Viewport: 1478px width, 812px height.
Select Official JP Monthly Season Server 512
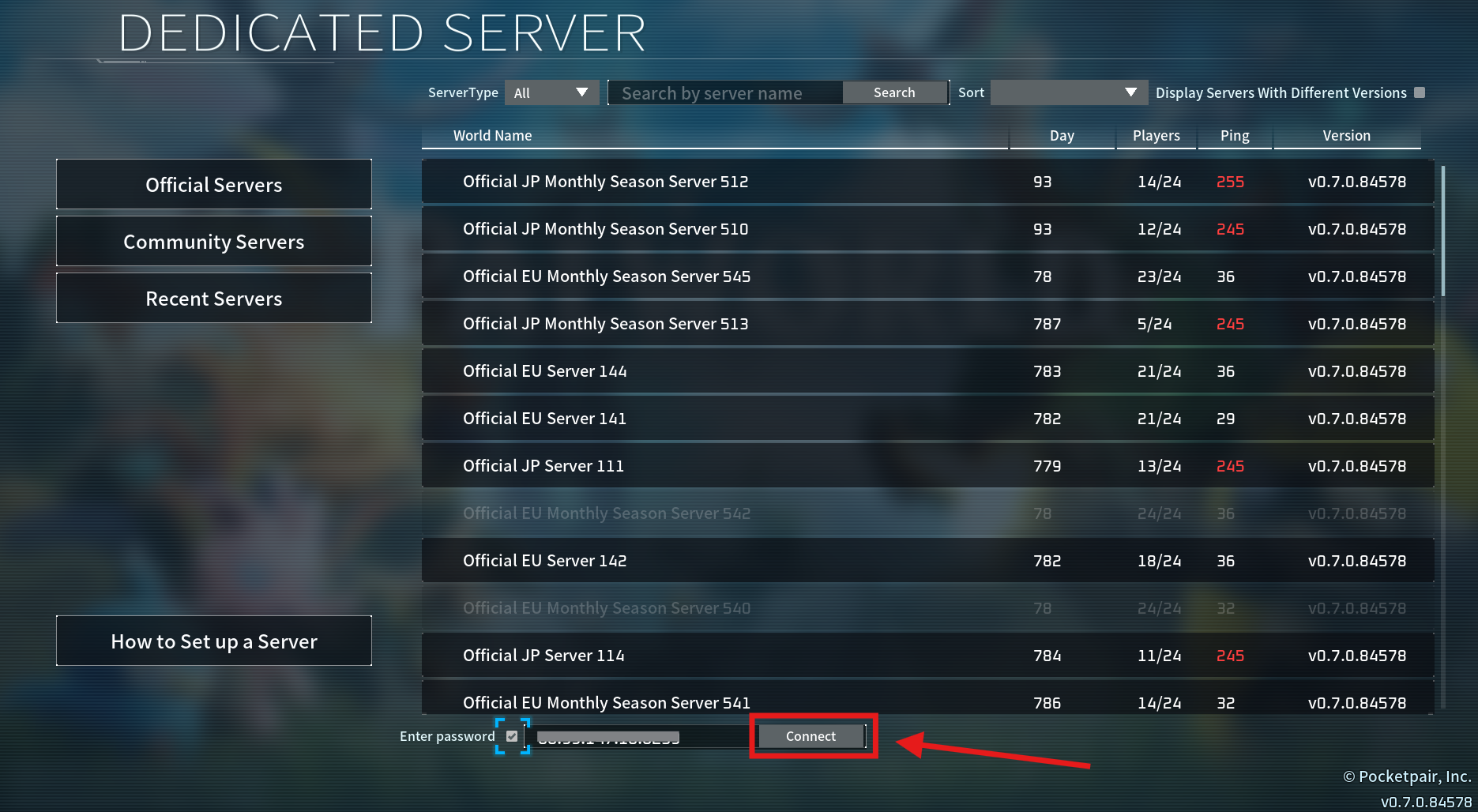tap(927, 182)
